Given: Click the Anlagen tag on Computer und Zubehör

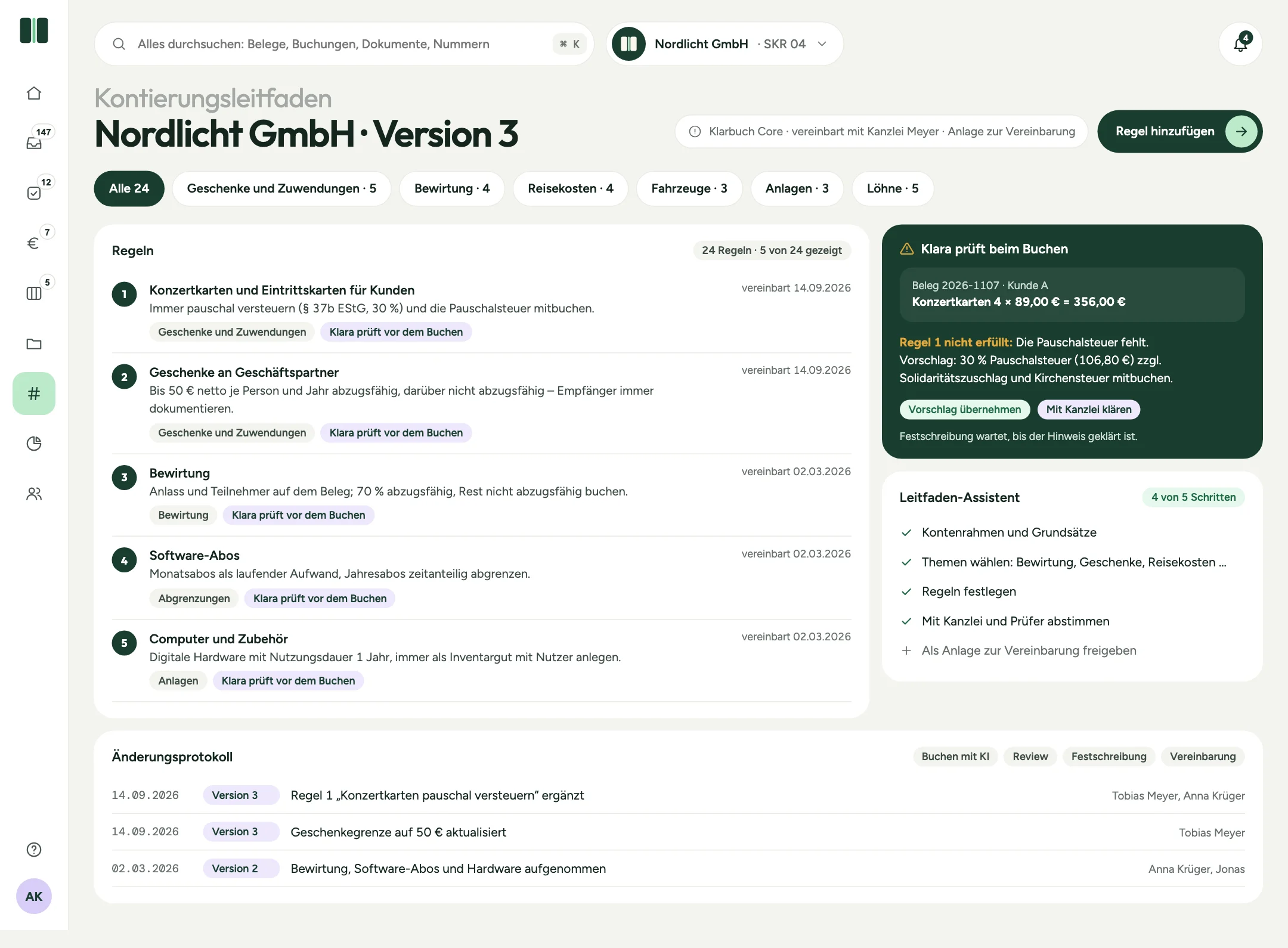Looking at the screenshot, I should pyautogui.click(x=178, y=681).
